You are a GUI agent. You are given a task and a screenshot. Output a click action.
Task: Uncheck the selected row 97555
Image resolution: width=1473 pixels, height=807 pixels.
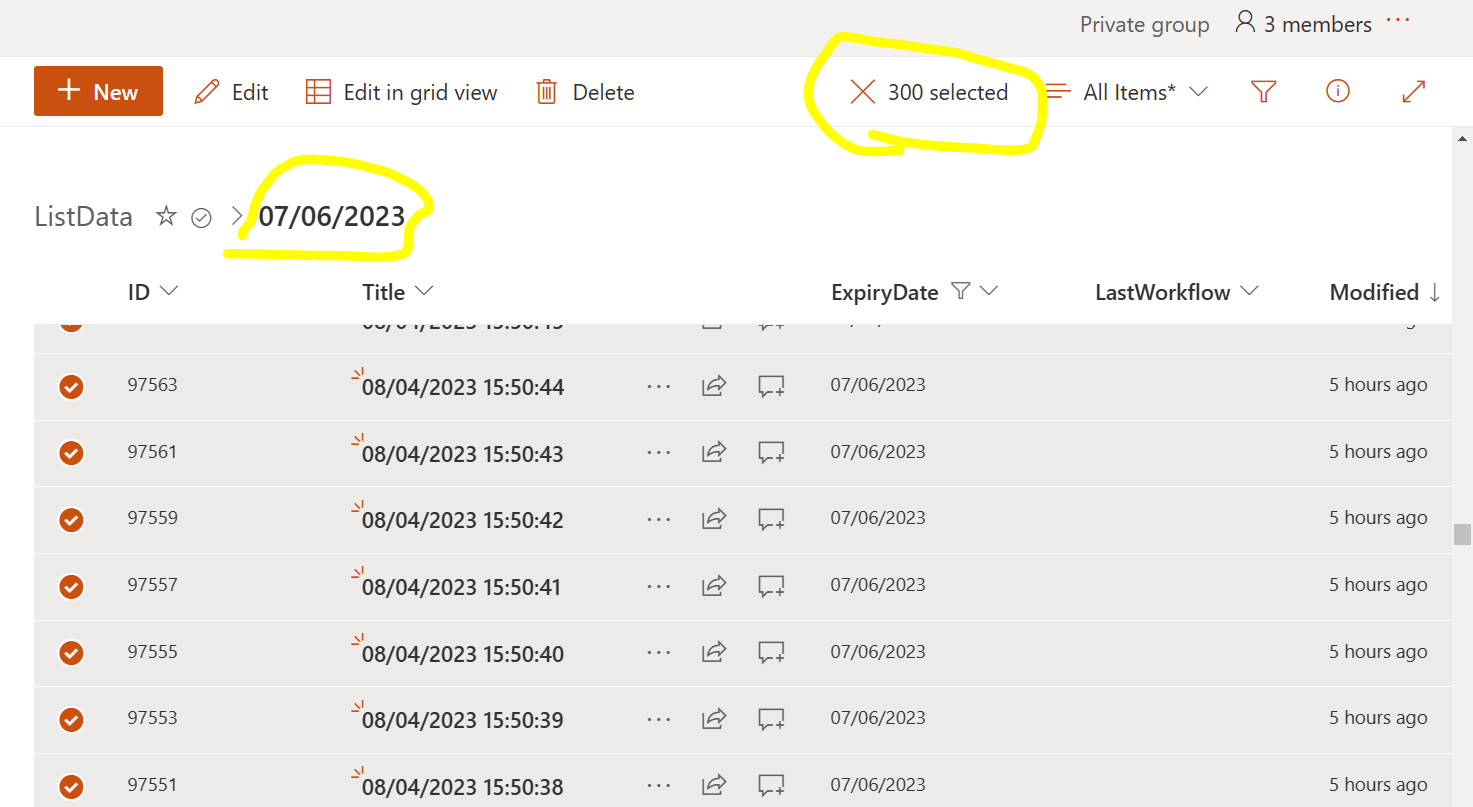pos(71,653)
